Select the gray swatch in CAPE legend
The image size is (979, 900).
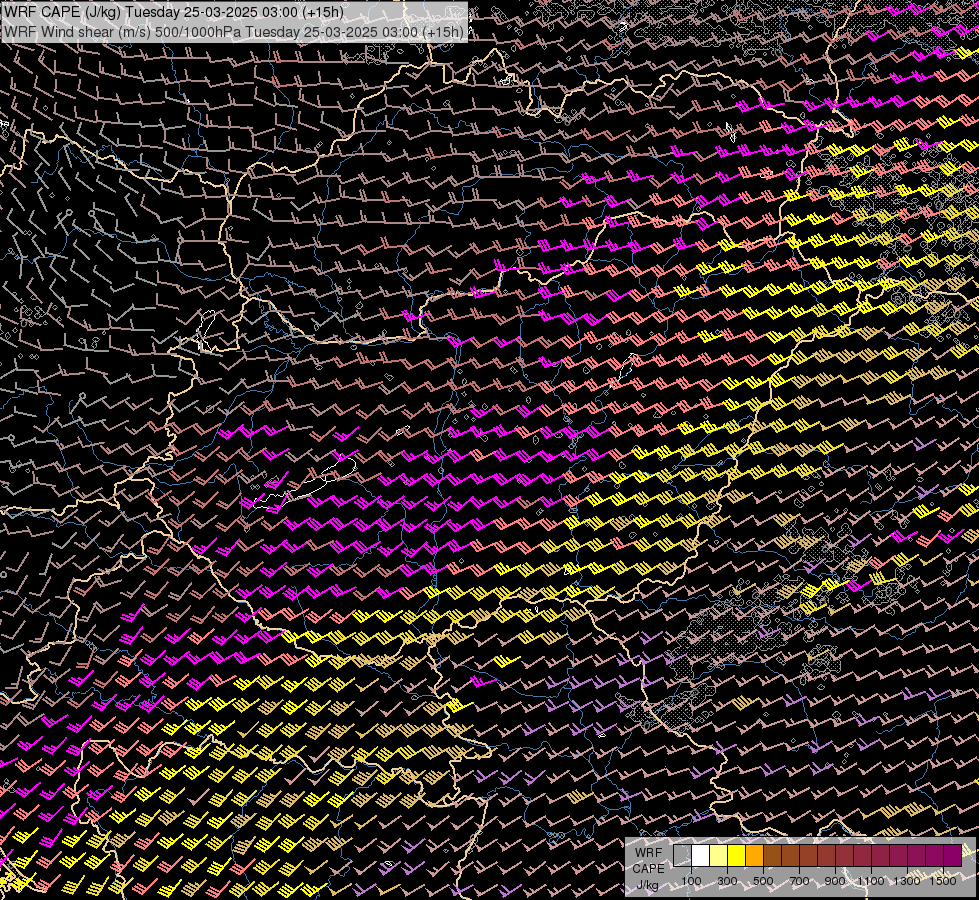tap(682, 855)
